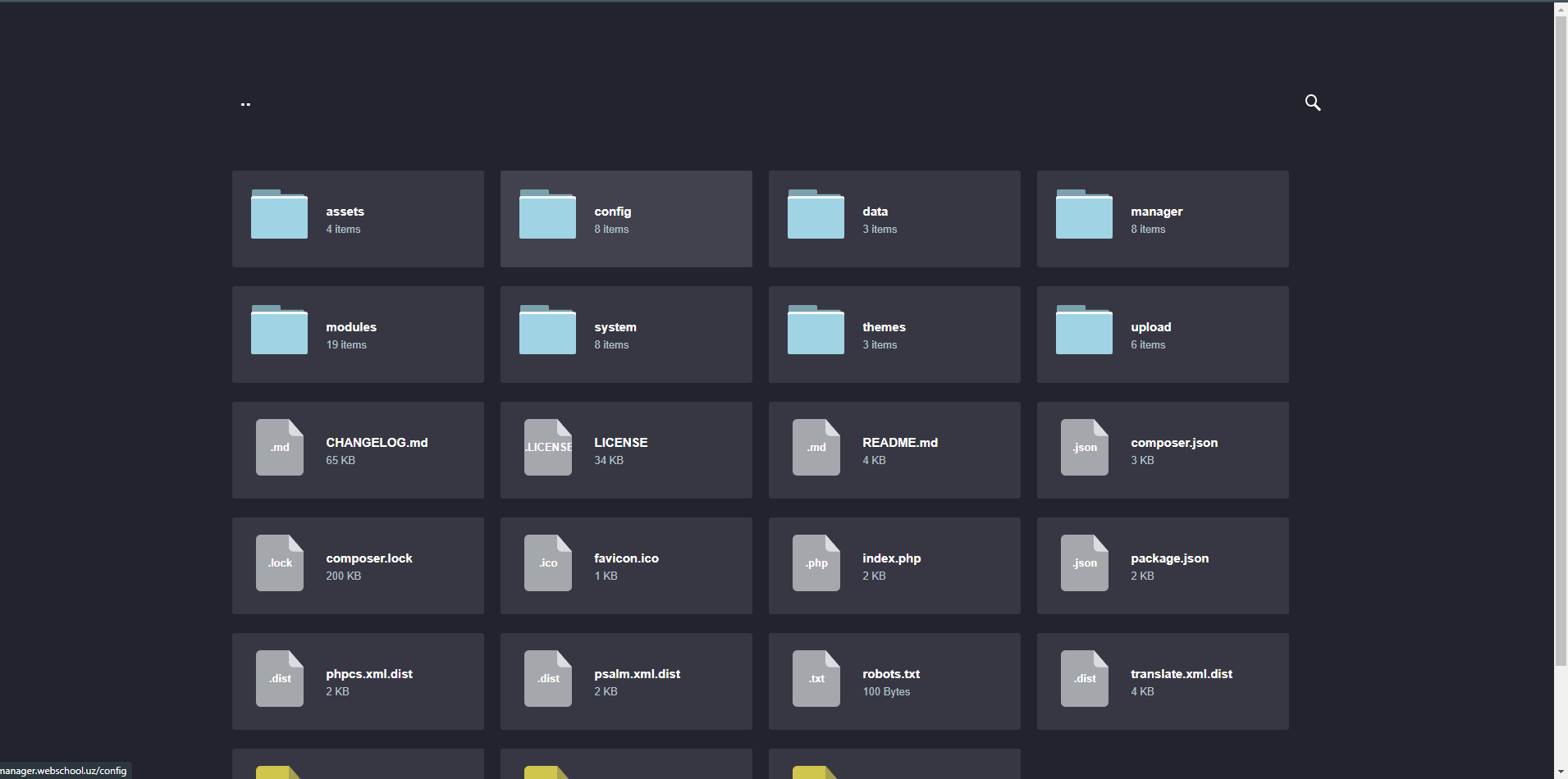Open package.json file name
Image resolution: width=1568 pixels, height=779 pixels.
(1169, 558)
